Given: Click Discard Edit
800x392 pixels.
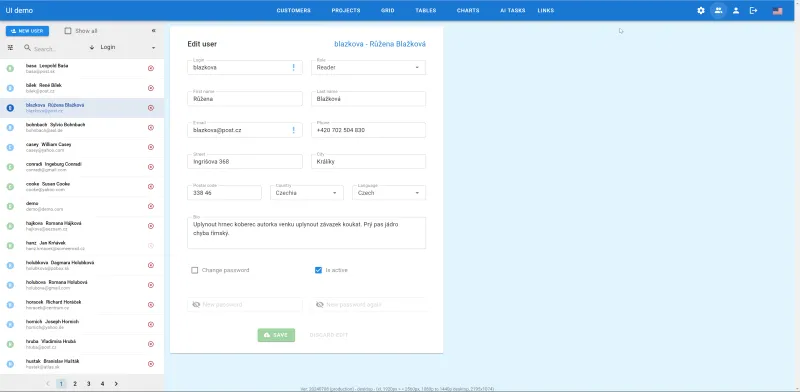Looking at the screenshot, I should tap(329, 335).
